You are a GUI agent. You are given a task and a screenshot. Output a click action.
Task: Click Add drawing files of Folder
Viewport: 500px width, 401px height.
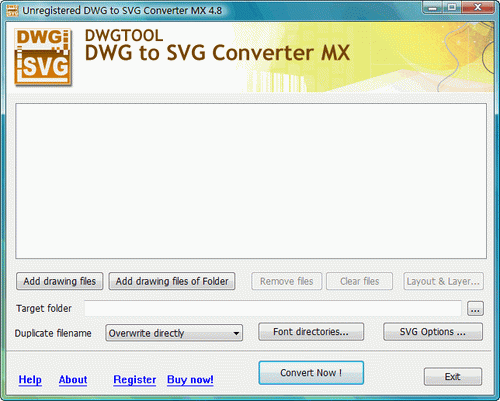tap(172, 281)
